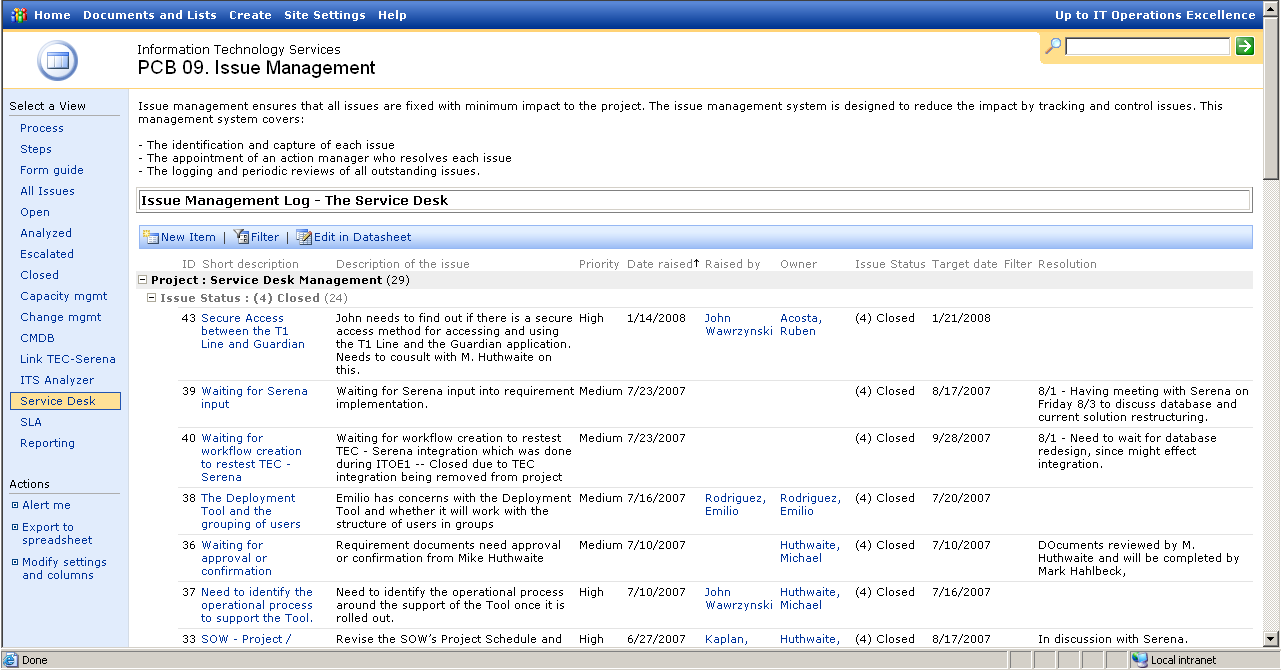Click the bullet icon next to Alert me
The height and width of the screenshot is (671, 1282).
click(15, 505)
